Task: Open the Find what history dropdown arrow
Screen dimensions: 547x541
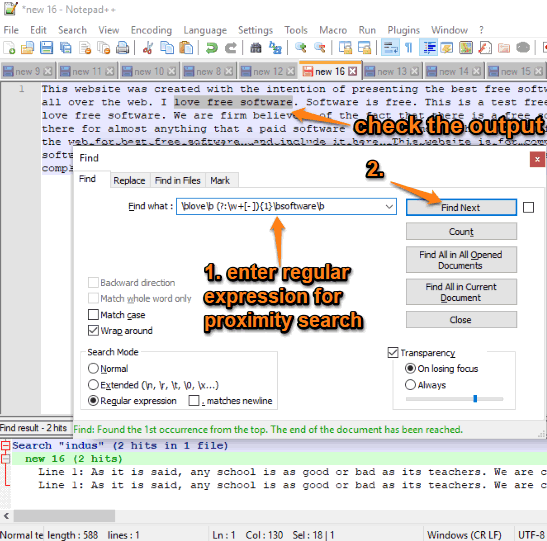Action: pyautogui.click(x=389, y=206)
